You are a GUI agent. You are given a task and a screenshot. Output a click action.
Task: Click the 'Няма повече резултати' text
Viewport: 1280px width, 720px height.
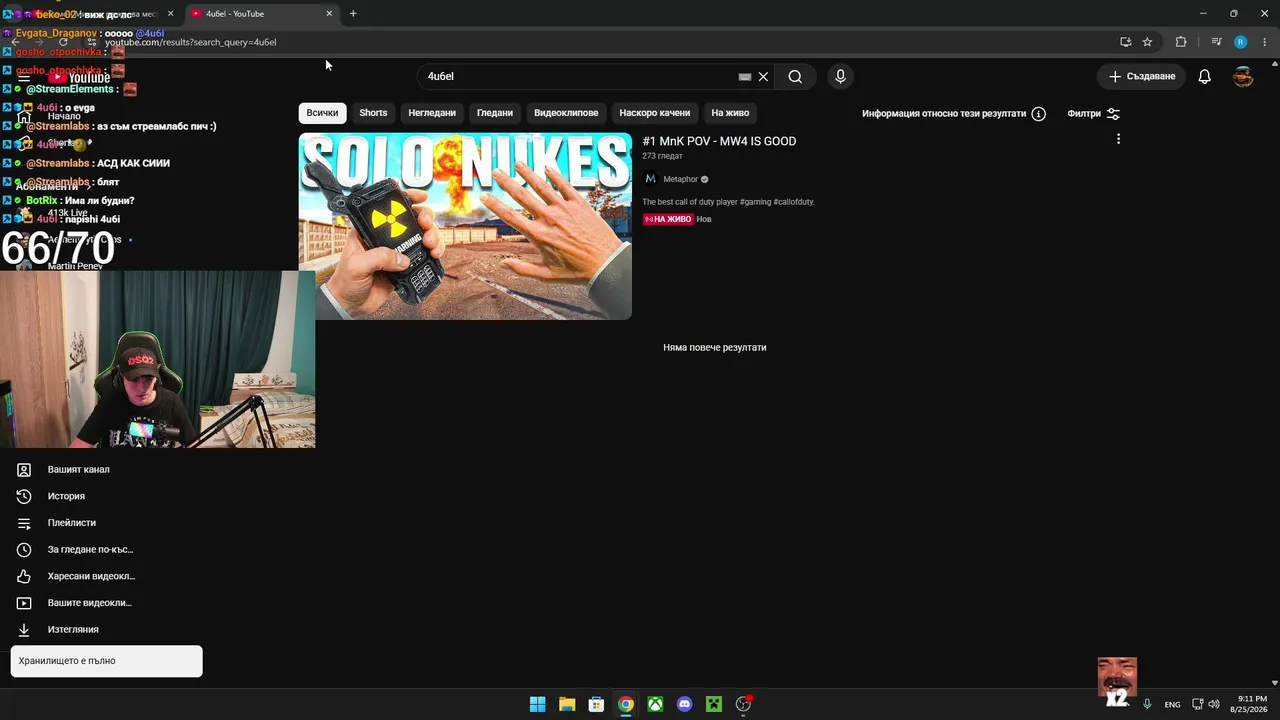pos(715,347)
